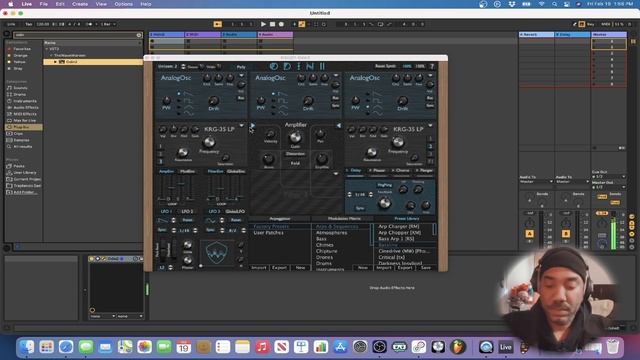Image resolution: width=640 pixels, height=360 pixels.
Task: Select the Sounds browser category
Action: point(20,88)
